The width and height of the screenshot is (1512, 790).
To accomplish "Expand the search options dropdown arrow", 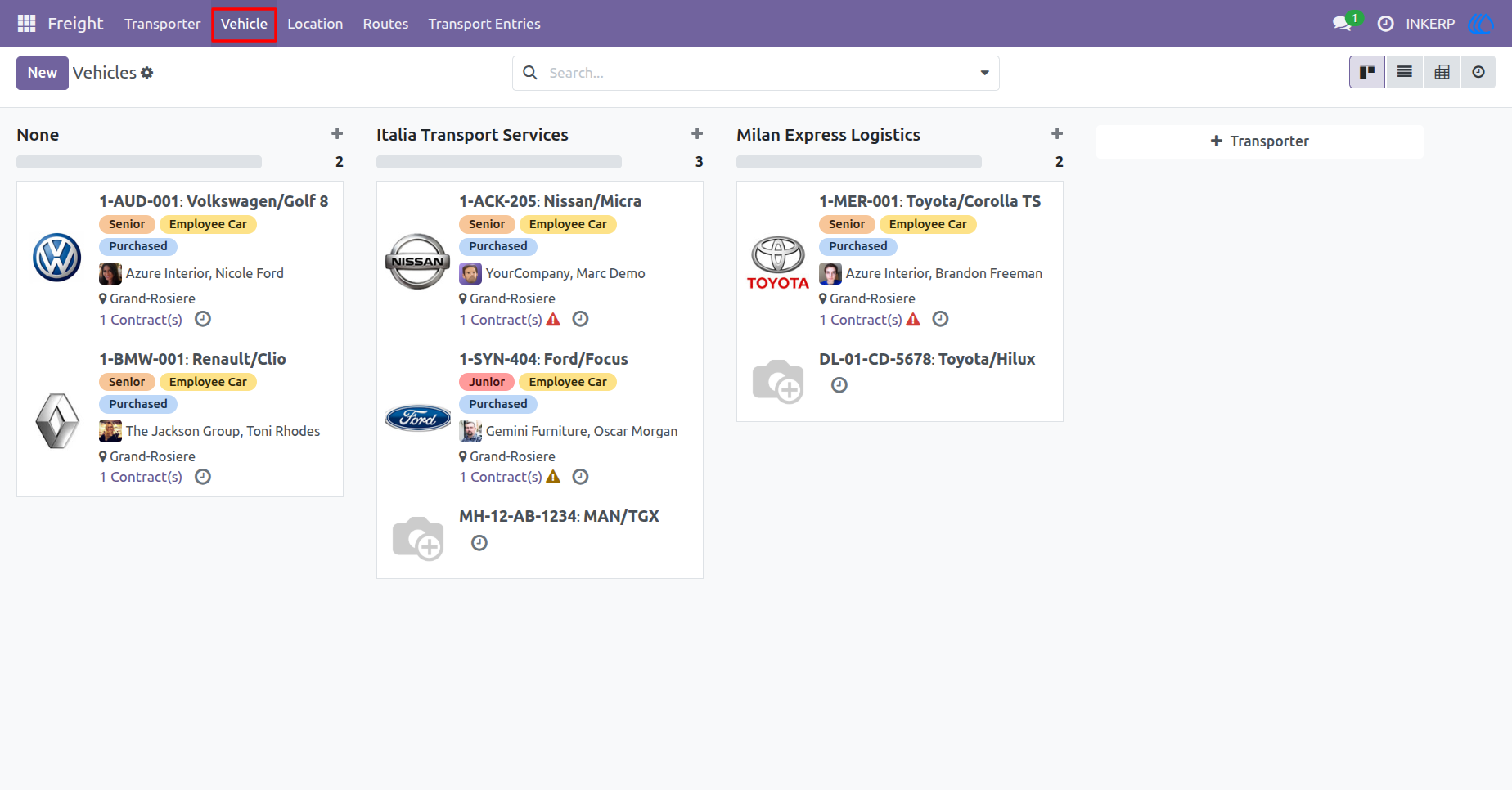I will point(984,73).
